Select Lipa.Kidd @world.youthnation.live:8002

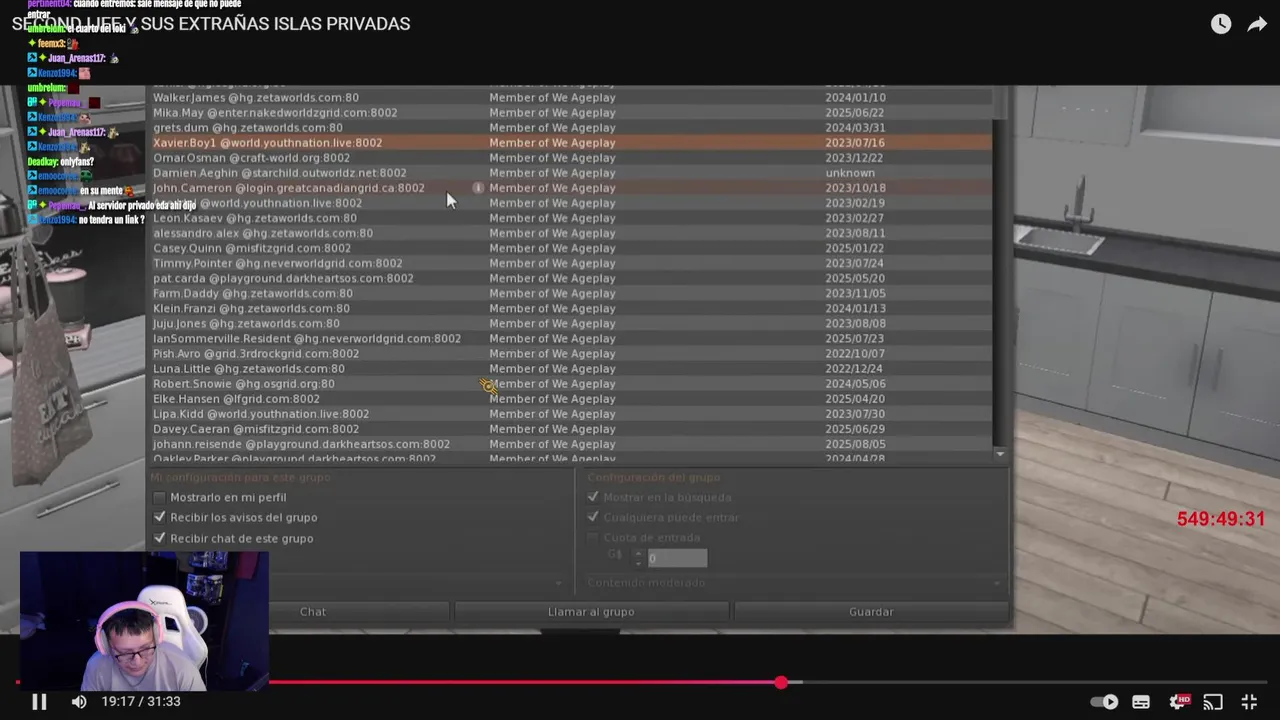click(571, 414)
